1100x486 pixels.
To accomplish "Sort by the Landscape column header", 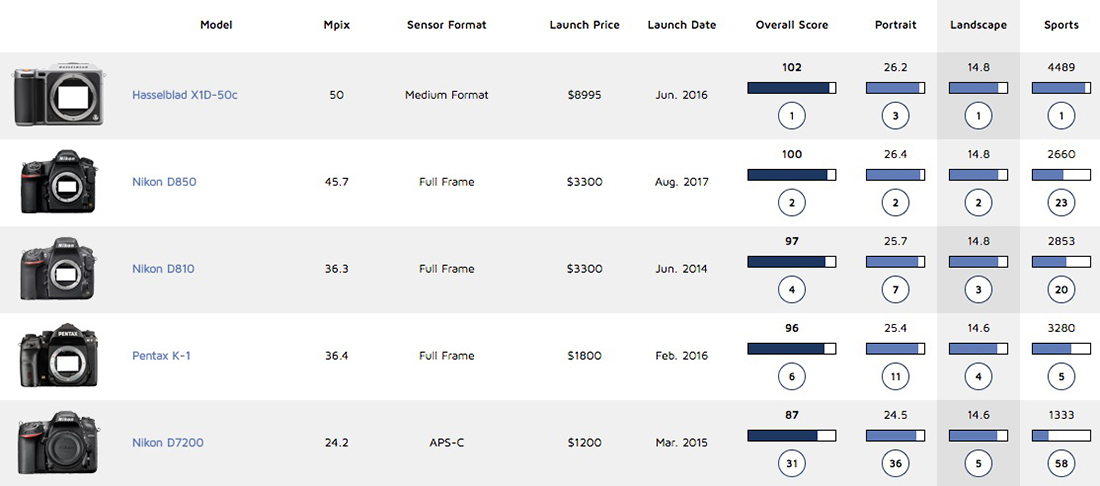I will pyautogui.click(x=978, y=25).
